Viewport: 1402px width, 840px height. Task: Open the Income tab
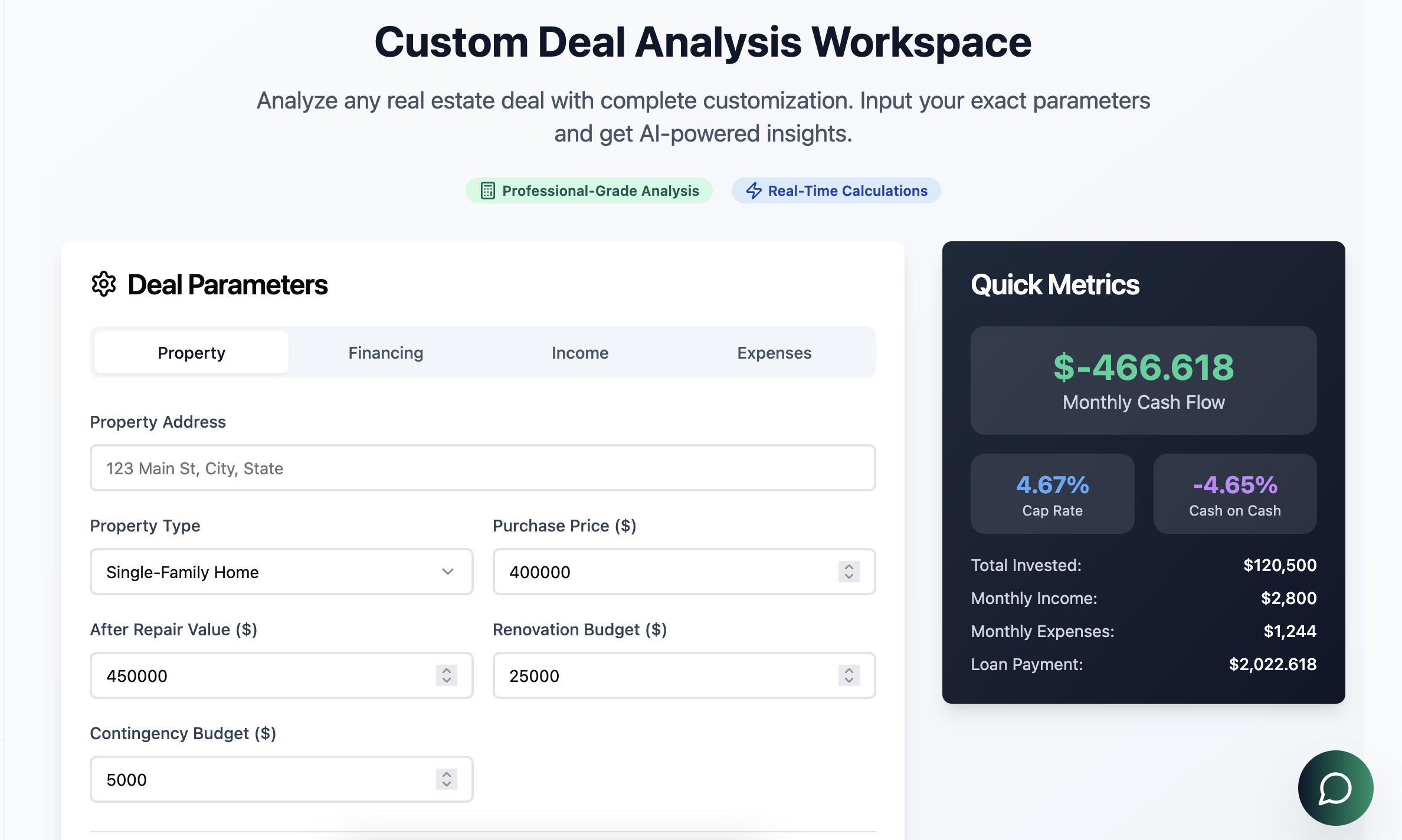(x=580, y=352)
